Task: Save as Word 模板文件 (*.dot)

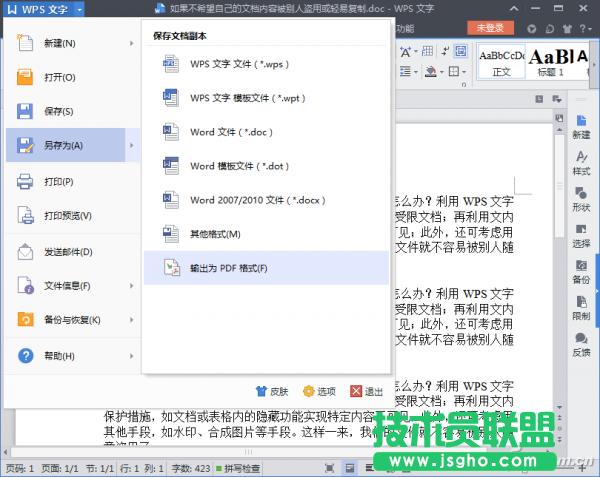Action: click(x=238, y=166)
